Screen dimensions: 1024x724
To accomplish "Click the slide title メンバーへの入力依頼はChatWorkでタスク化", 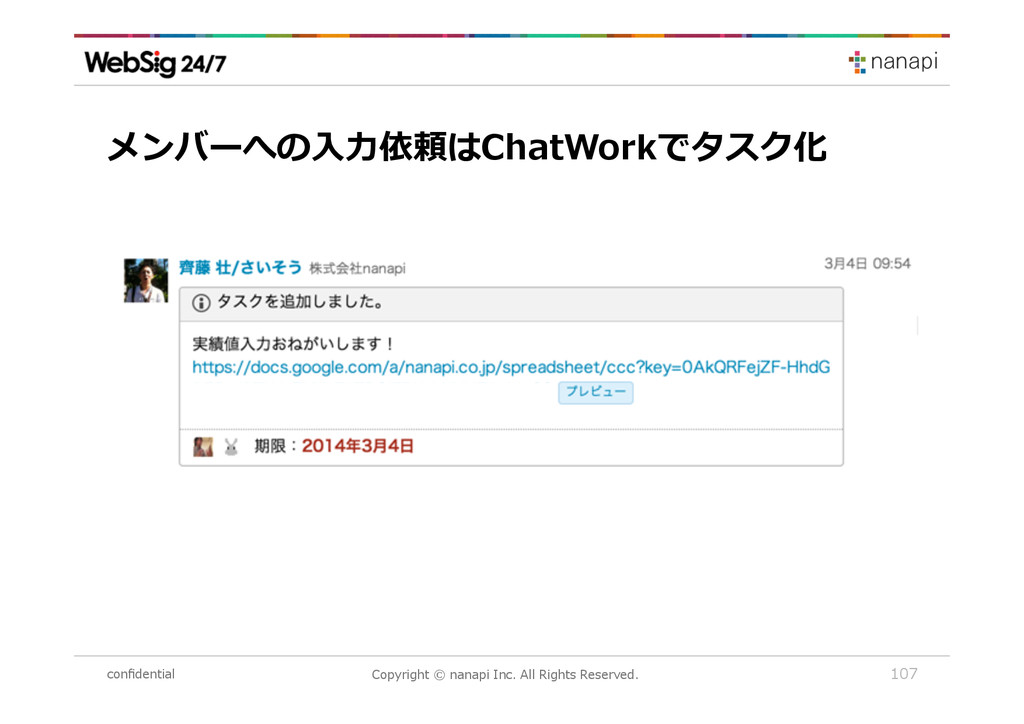I will point(467,147).
